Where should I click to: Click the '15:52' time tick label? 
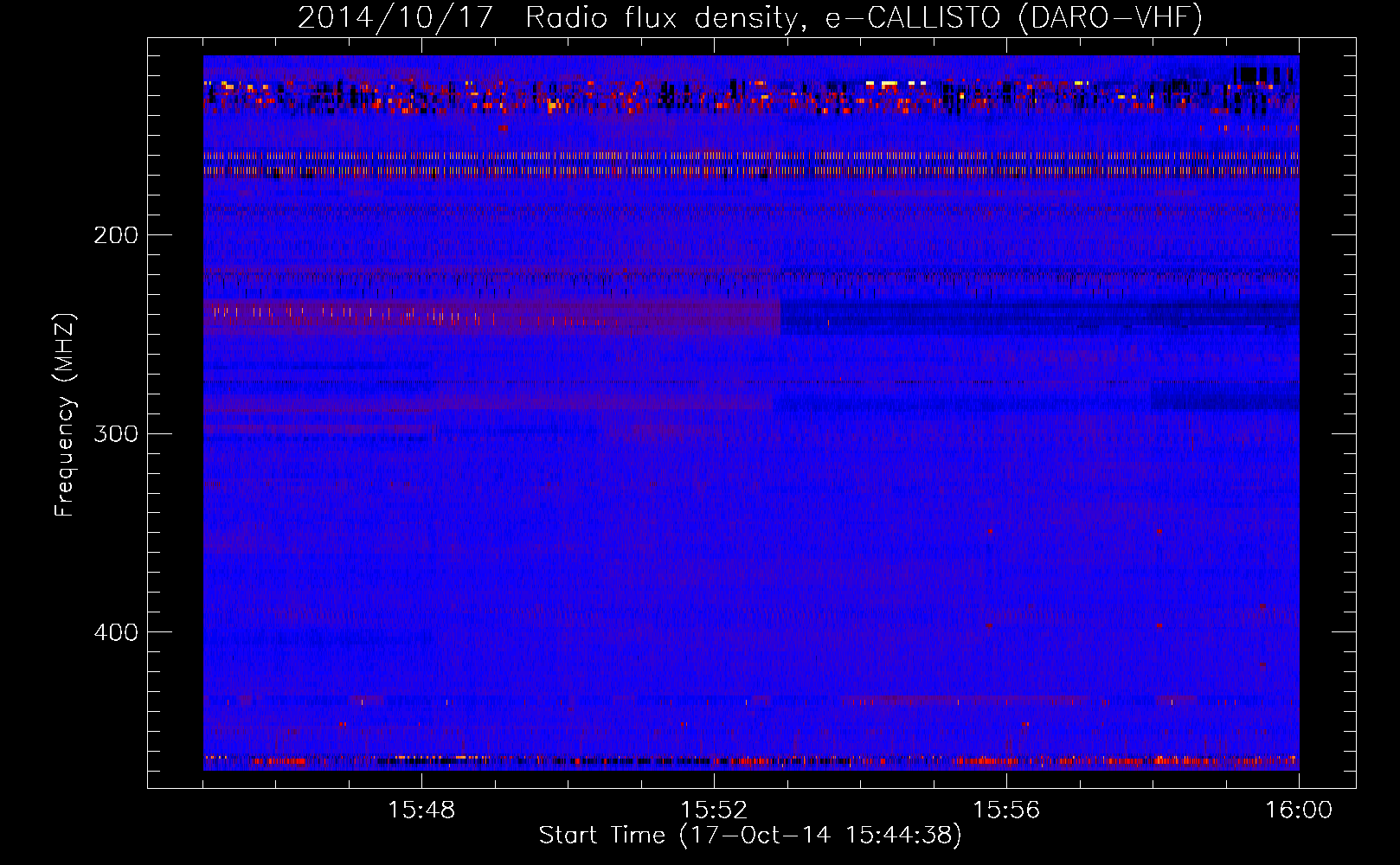click(714, 811)
